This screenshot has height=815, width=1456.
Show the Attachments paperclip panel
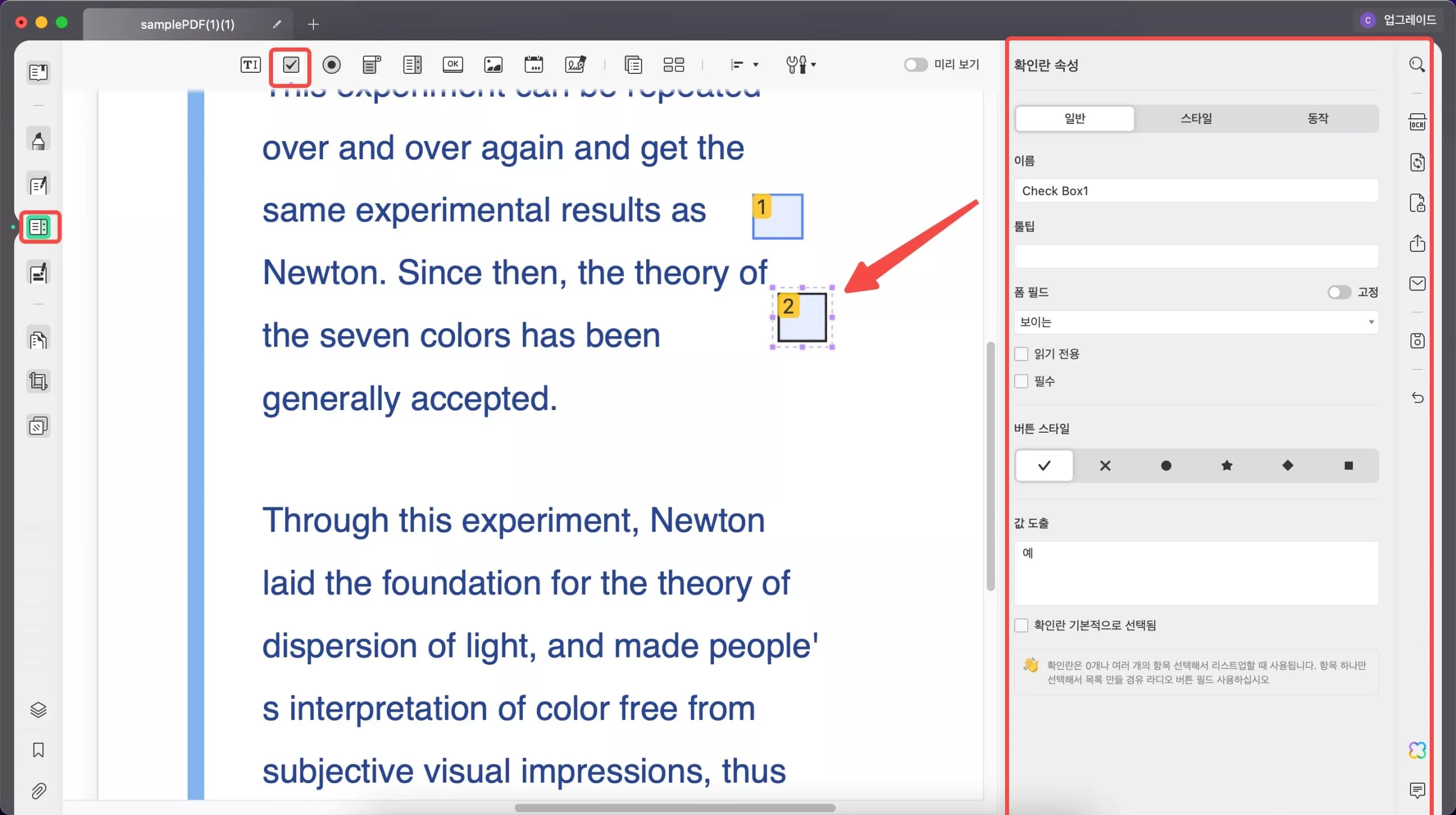click(x=38, y=791)
